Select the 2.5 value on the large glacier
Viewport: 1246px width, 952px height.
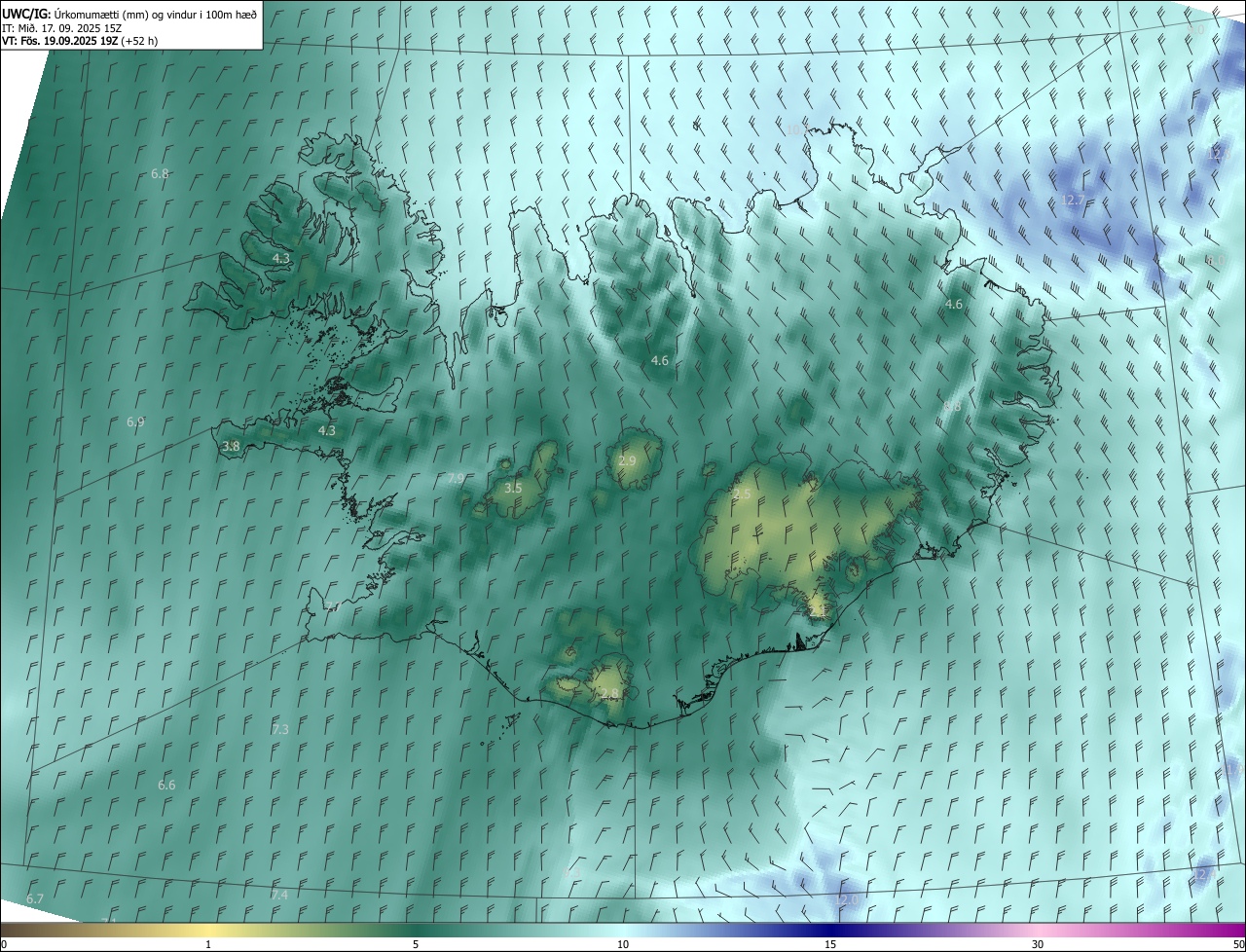click(742, 494)
